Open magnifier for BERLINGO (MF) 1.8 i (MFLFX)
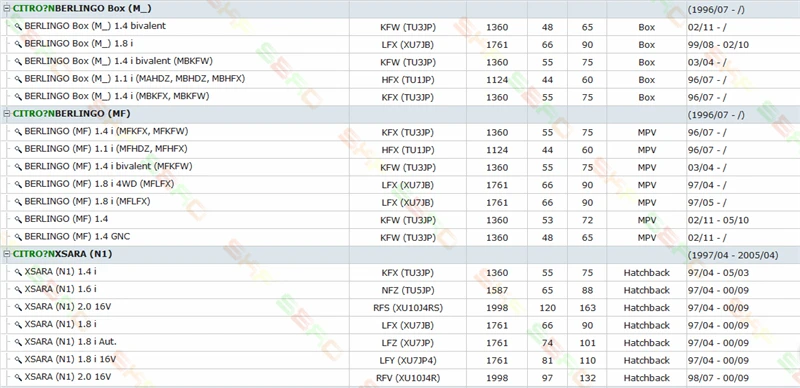This screenshot has width=800, height=388. tap(18, 202)
